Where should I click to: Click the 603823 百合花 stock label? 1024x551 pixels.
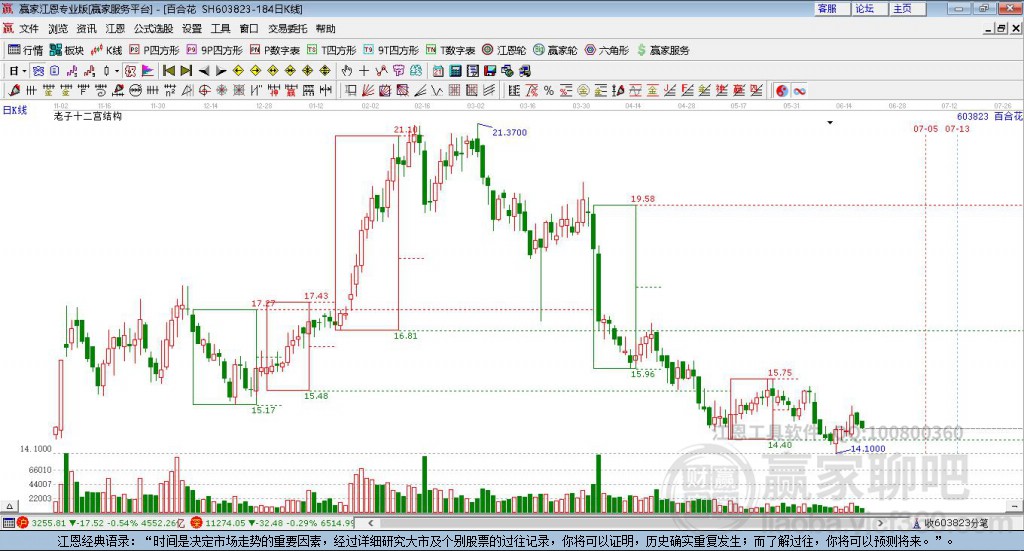click(989, 116)
